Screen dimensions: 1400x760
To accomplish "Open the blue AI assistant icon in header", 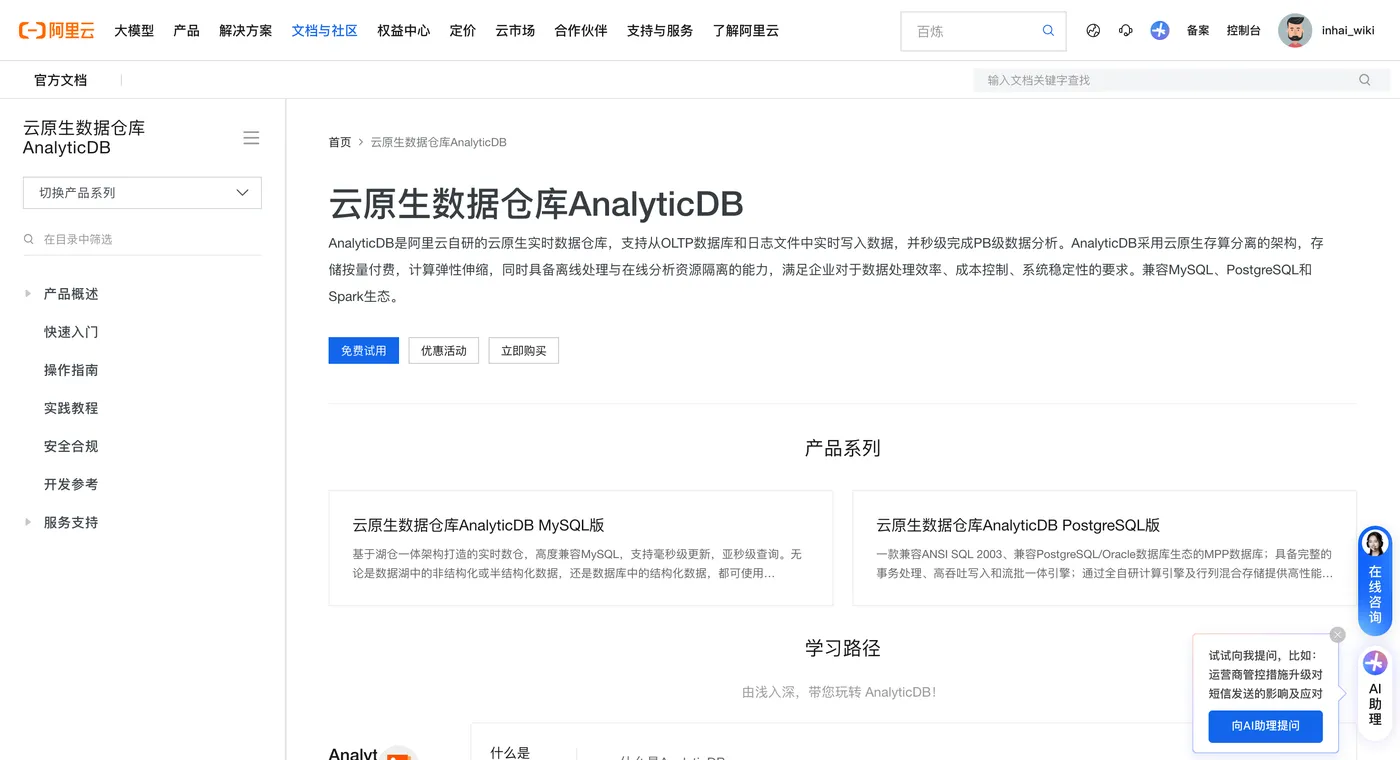I will coord(1160,31).
